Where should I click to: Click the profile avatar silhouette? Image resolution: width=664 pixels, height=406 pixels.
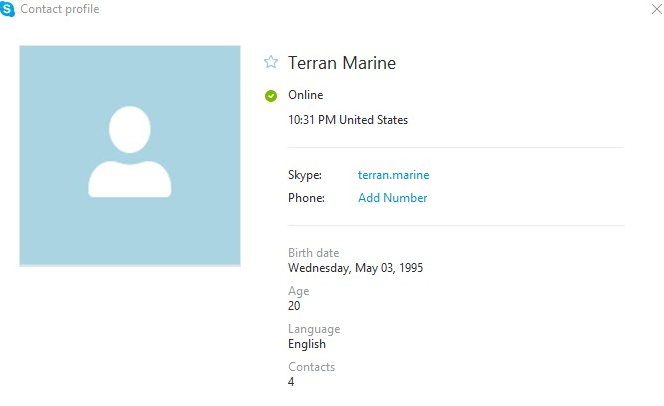pos(130,150)
